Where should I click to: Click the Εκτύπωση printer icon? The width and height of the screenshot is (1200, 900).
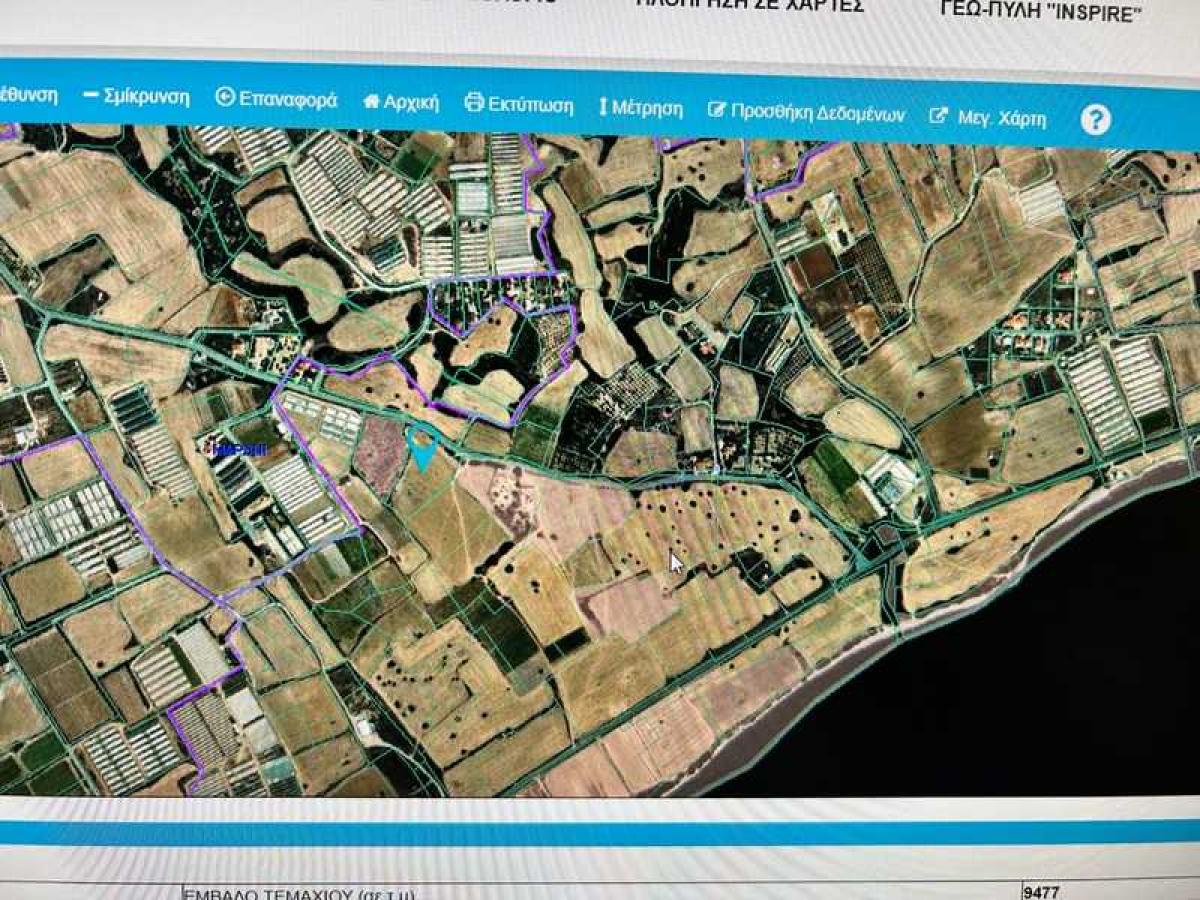474,103
